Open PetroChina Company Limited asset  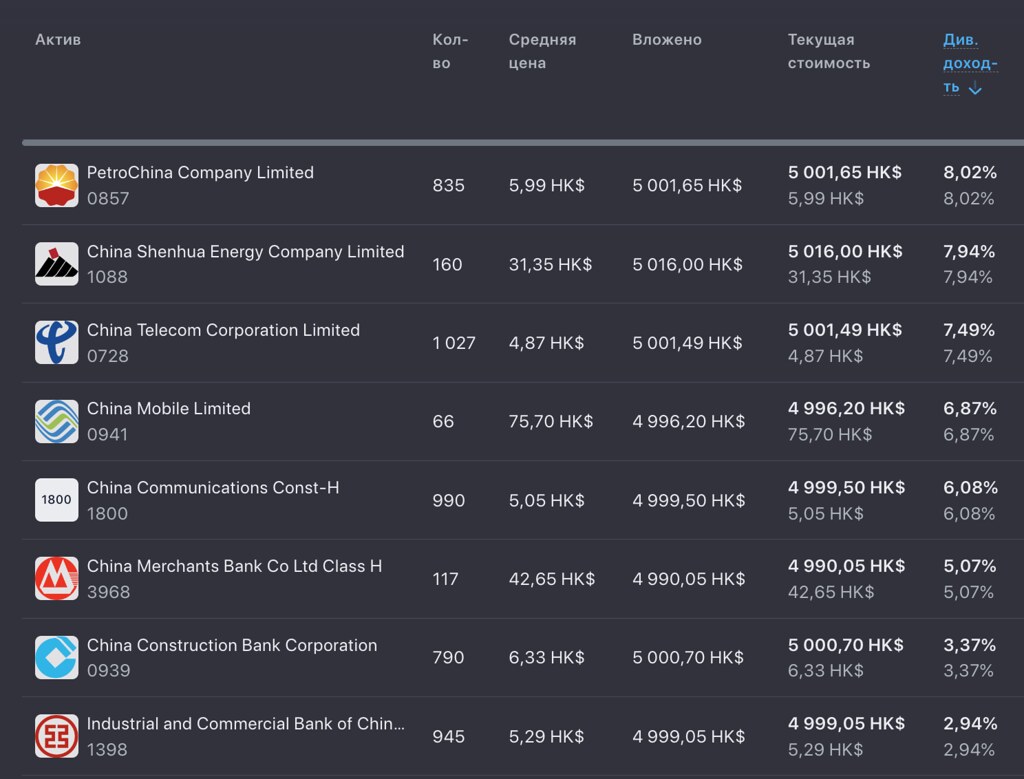point(200,172)
